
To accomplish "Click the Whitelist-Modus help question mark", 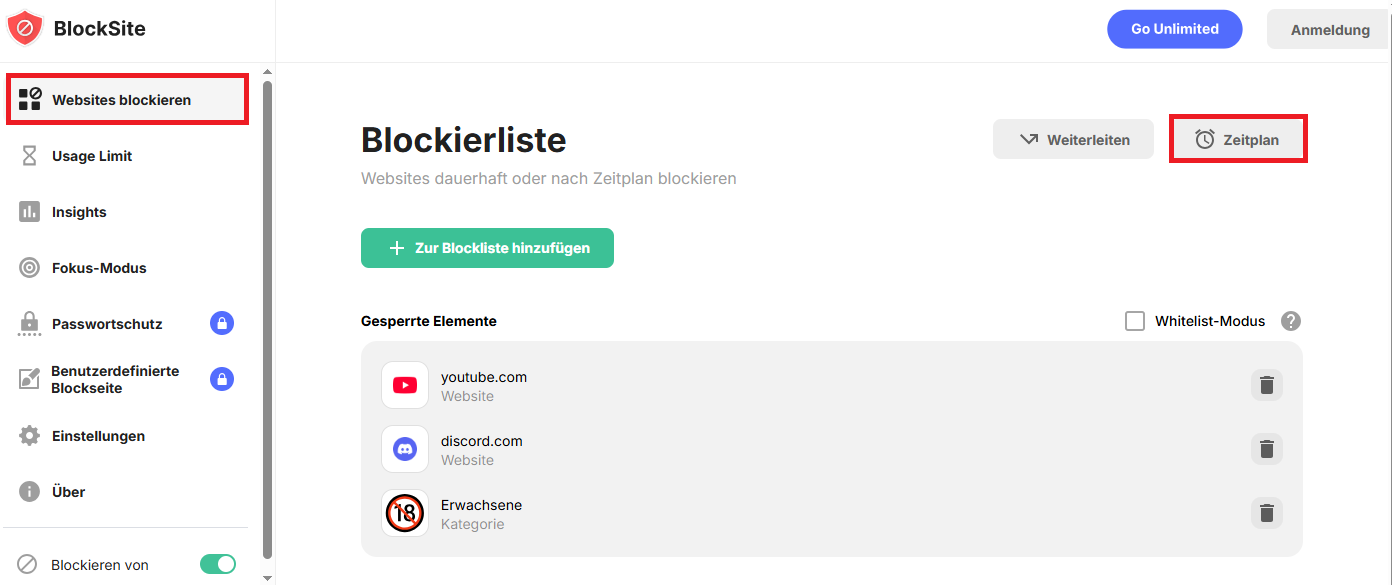I will pos(1291,321).
